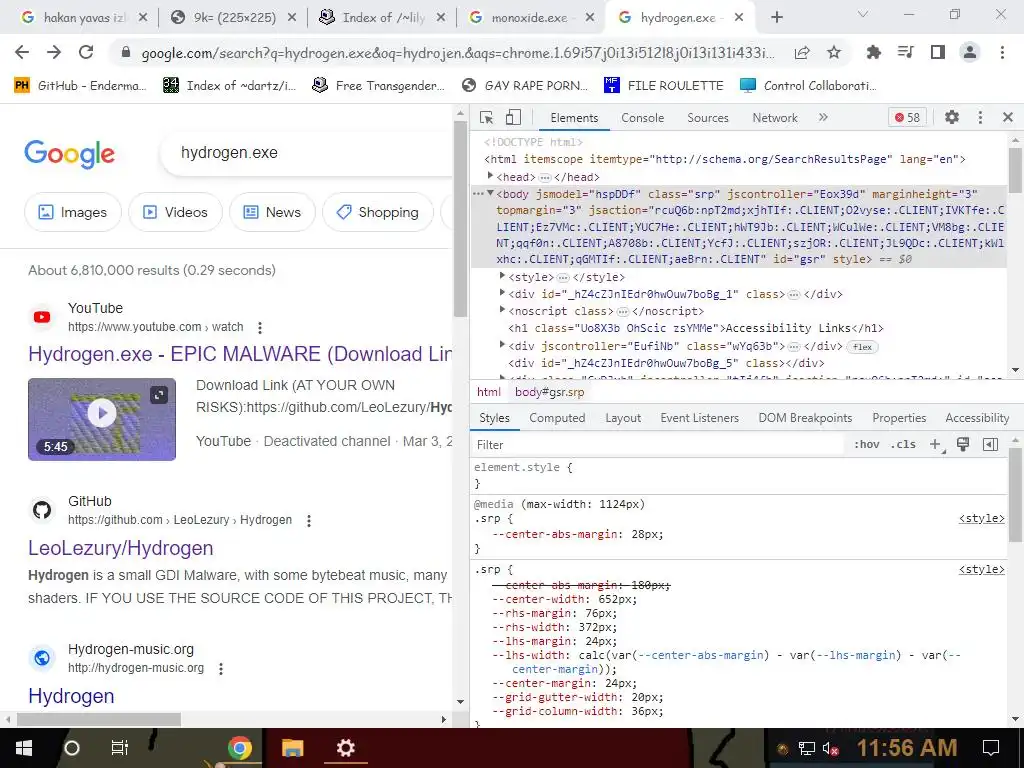The height and width of the screenshot is (768, 1024).
Task: Click the hydrogen.exe search box
Action: pos(307,153)
